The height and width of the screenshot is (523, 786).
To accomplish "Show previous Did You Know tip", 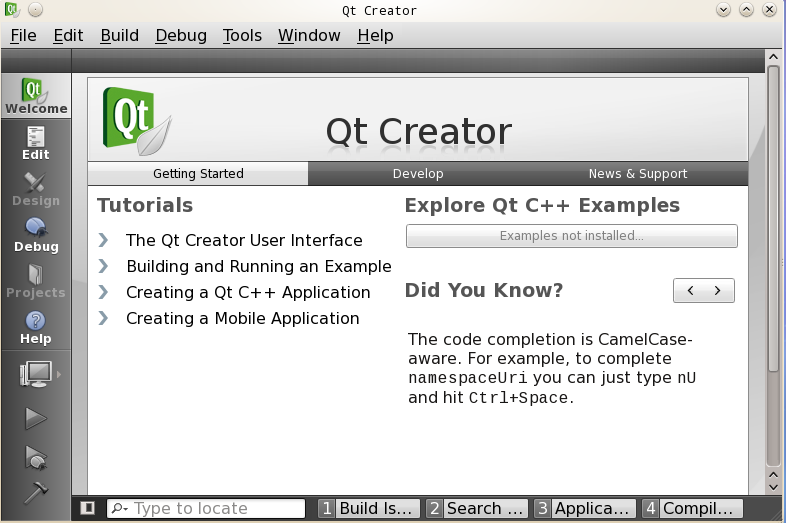I will [x=690, y=291].
